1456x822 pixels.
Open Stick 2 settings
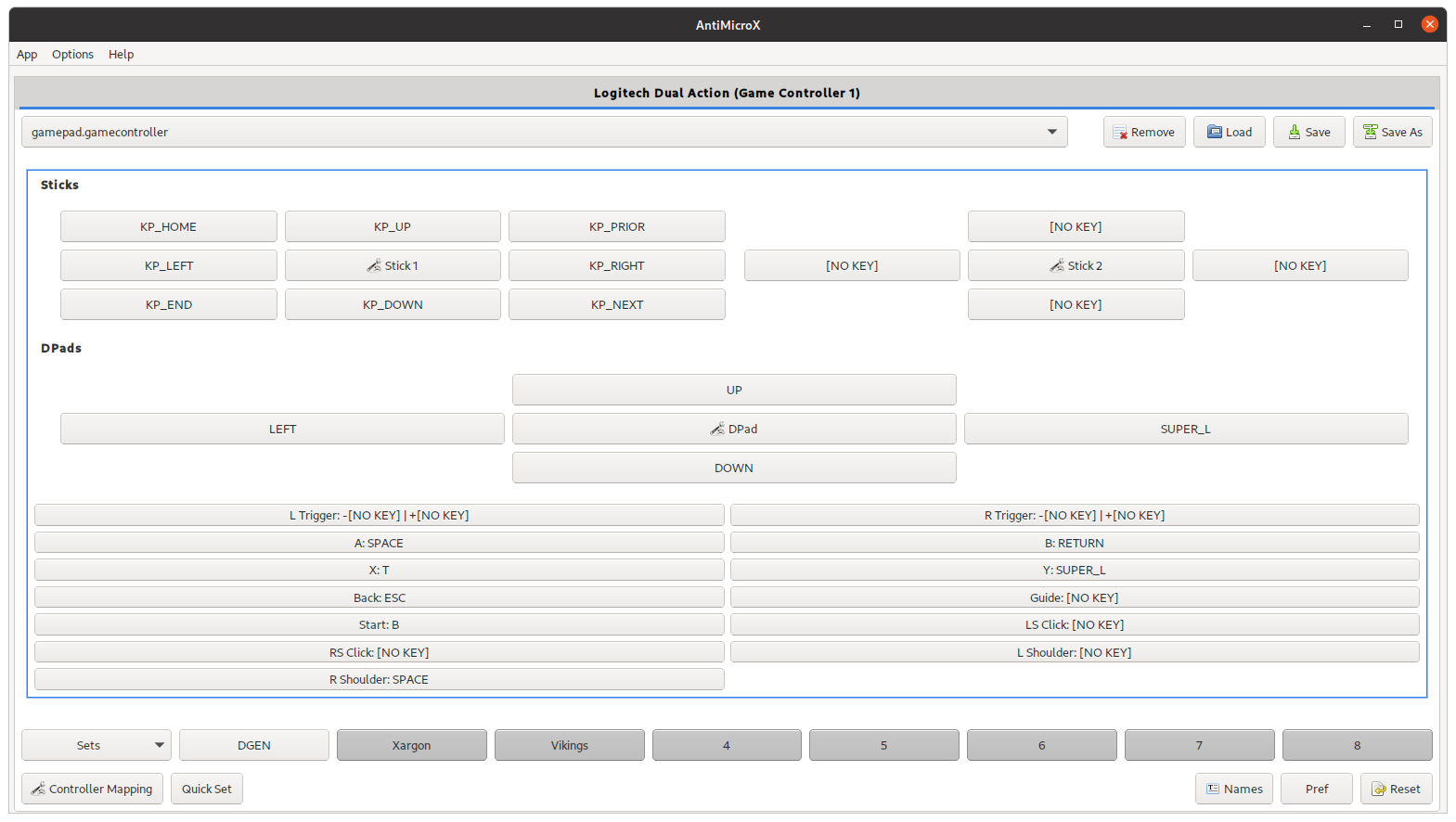[1076, 265]
